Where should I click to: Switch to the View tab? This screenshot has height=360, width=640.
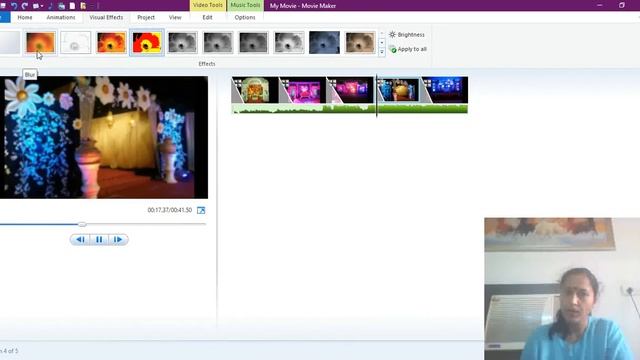pos(175,18)
